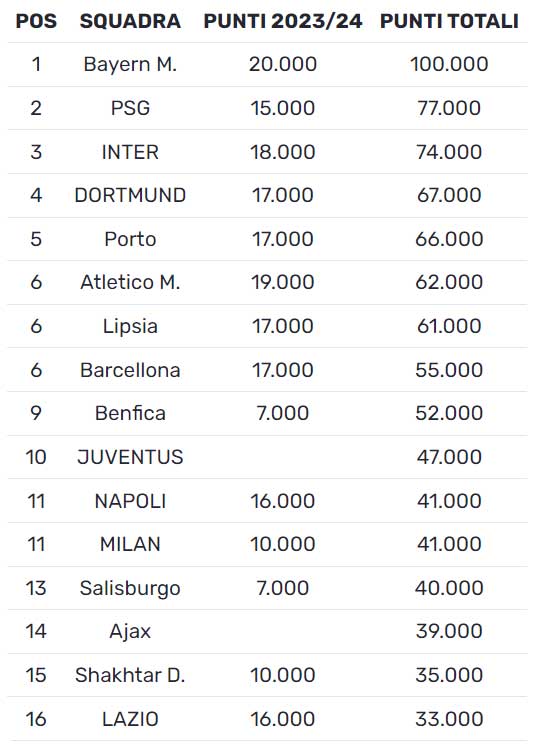Screen dimensions: 542x744
Task: Click the Lipsia team cell
Action: [x=130, y=326]
